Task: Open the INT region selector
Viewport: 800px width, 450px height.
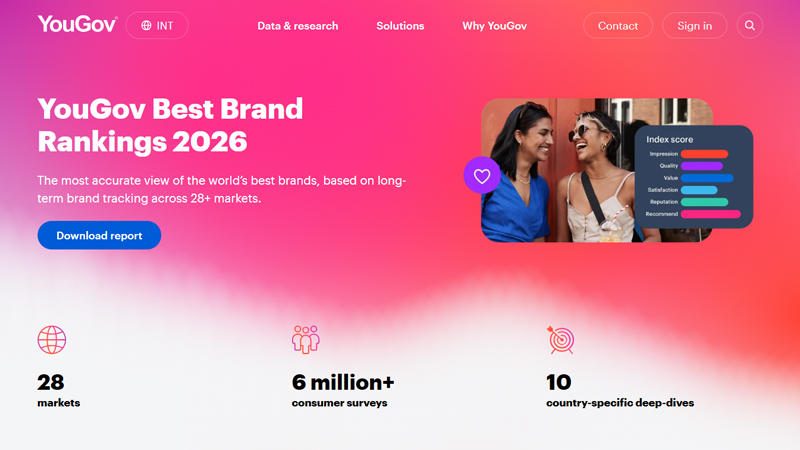Action: (x=157, y=26)
